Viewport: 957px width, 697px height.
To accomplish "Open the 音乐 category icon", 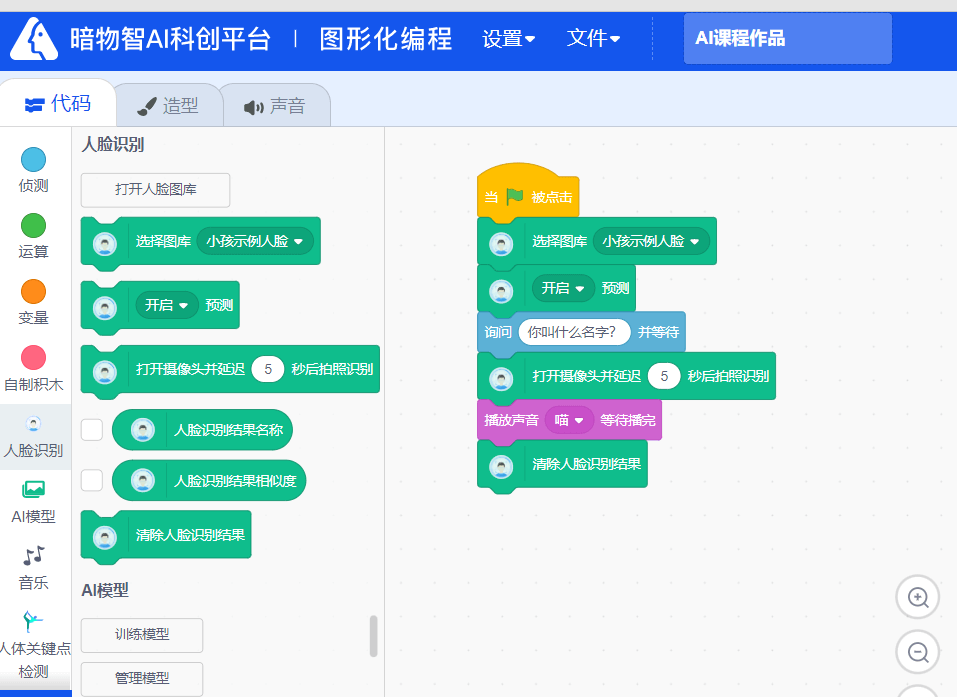I will (34, 555).
